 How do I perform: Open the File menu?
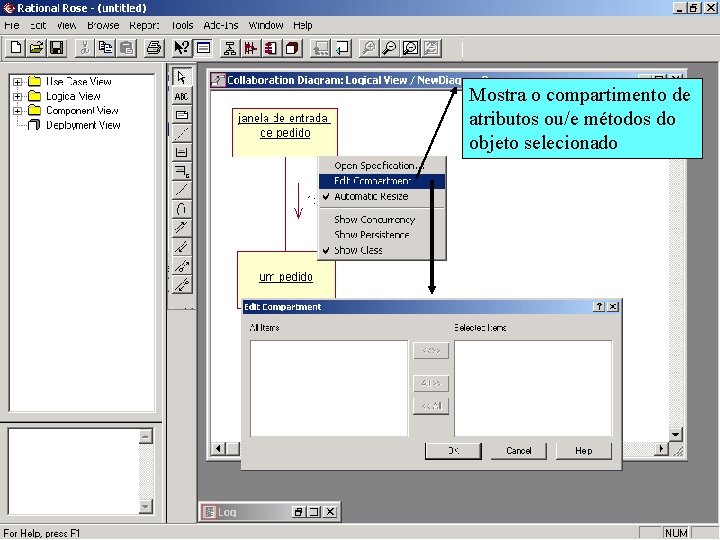click(x=11, y=25)
